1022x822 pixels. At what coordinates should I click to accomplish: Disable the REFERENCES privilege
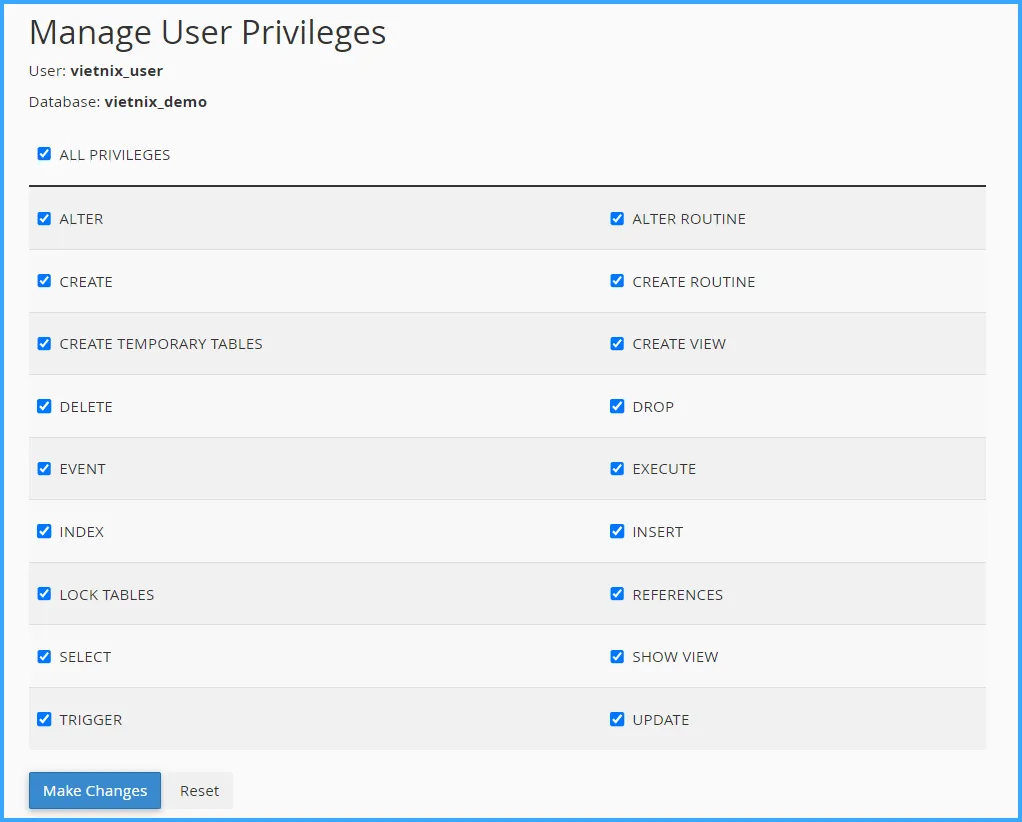[x=617, y=594]
